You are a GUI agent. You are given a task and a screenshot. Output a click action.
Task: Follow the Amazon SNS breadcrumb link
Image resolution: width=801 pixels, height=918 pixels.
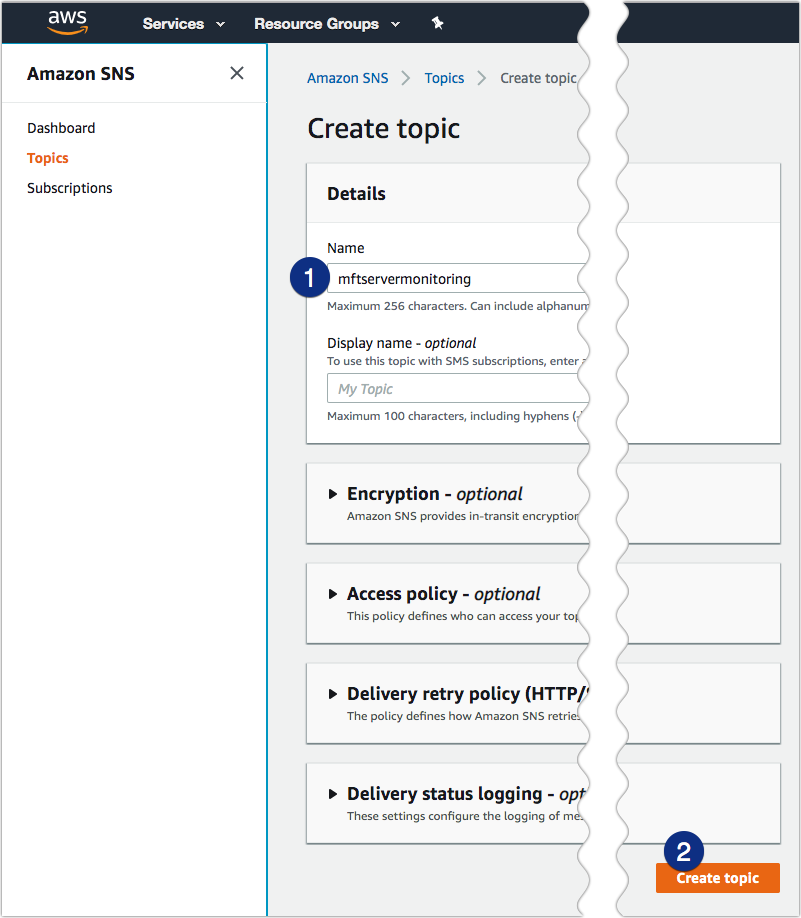(347, 77)
